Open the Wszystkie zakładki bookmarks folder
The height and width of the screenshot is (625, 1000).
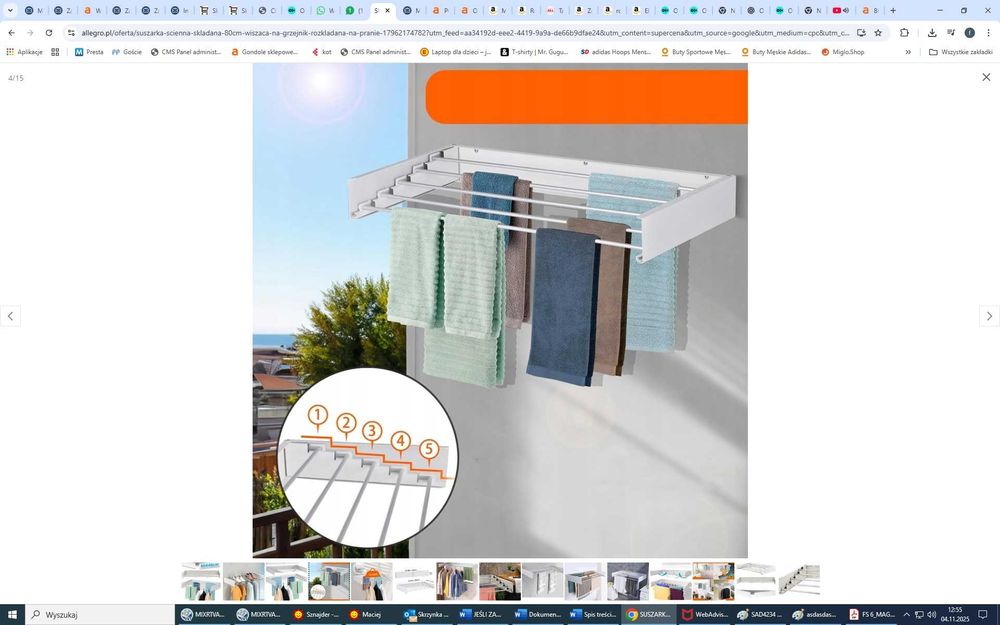coord(960,52)
